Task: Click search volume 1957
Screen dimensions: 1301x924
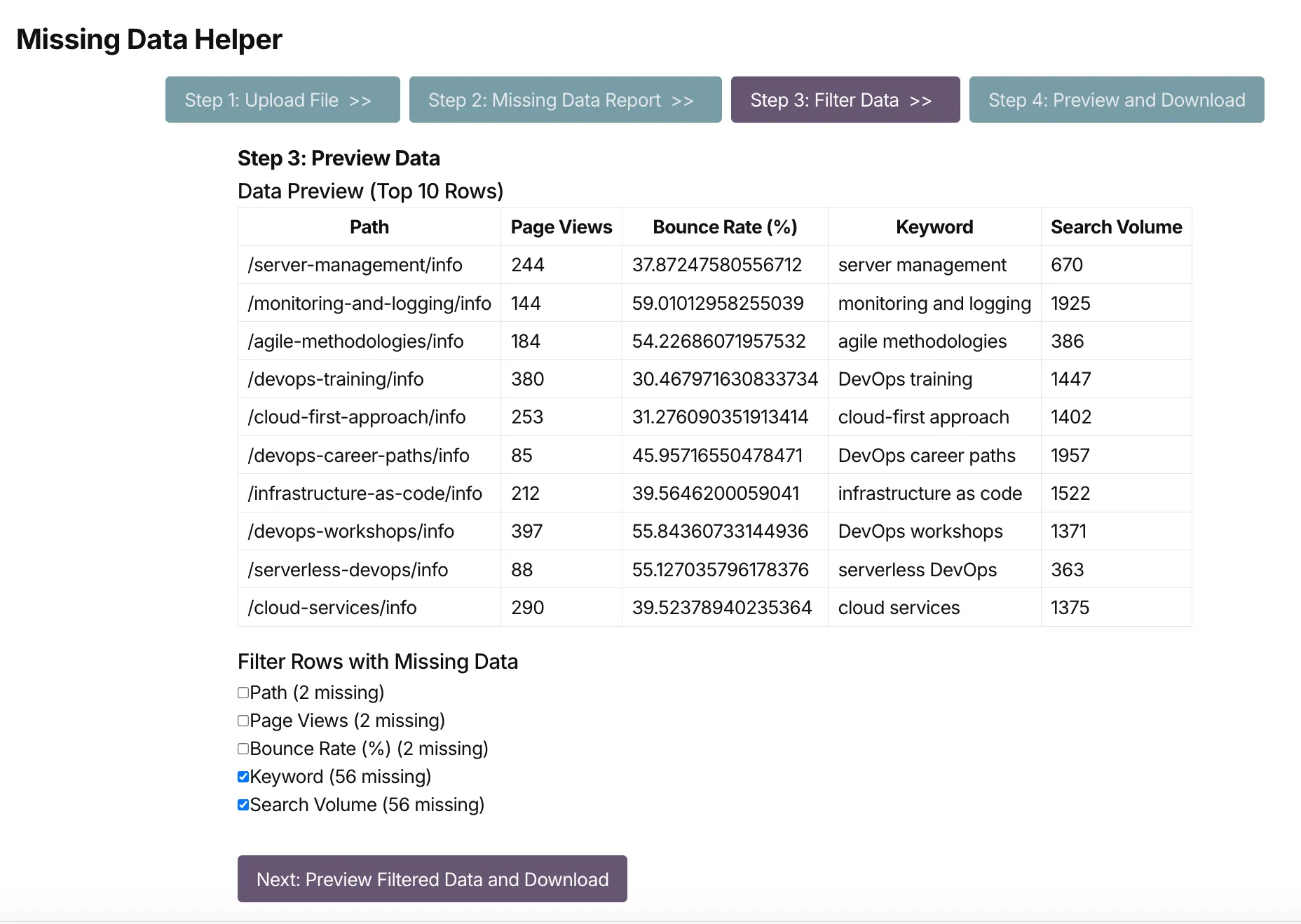Action: click(1116, 455)
